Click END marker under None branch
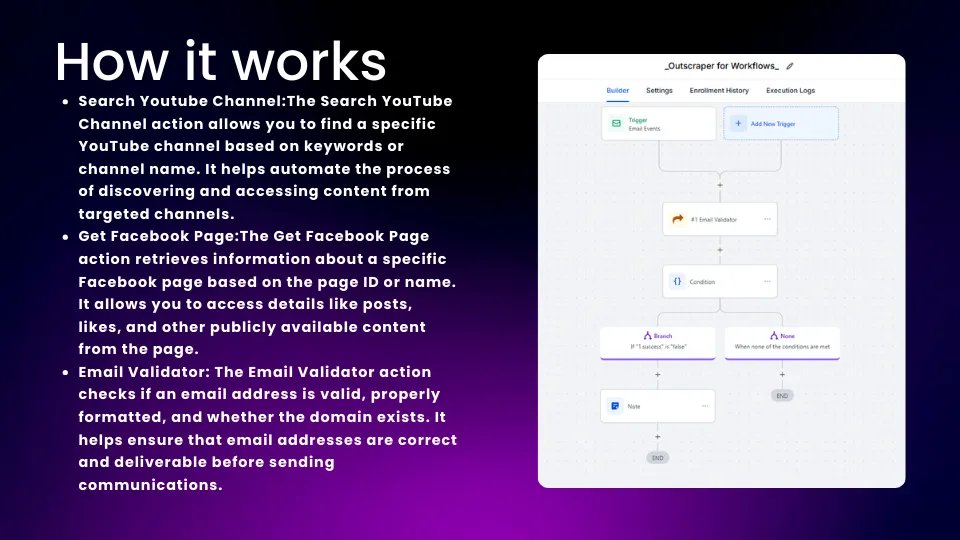Image resolution: width=960 pixels, height=540 pixels. click(x=782, y=396)
